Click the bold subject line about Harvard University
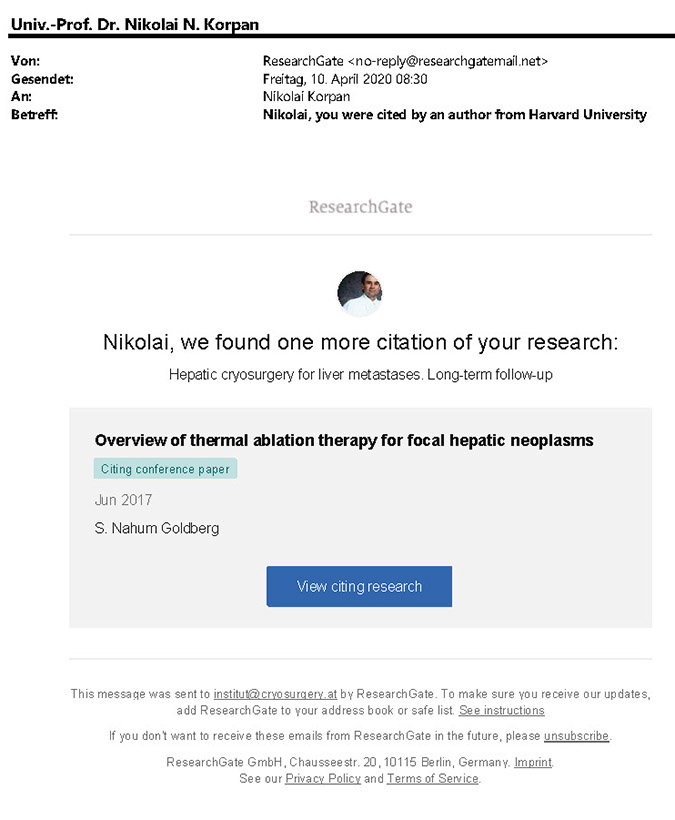The width and height of the screenshot is (675, 820). [x=454, y=114]
